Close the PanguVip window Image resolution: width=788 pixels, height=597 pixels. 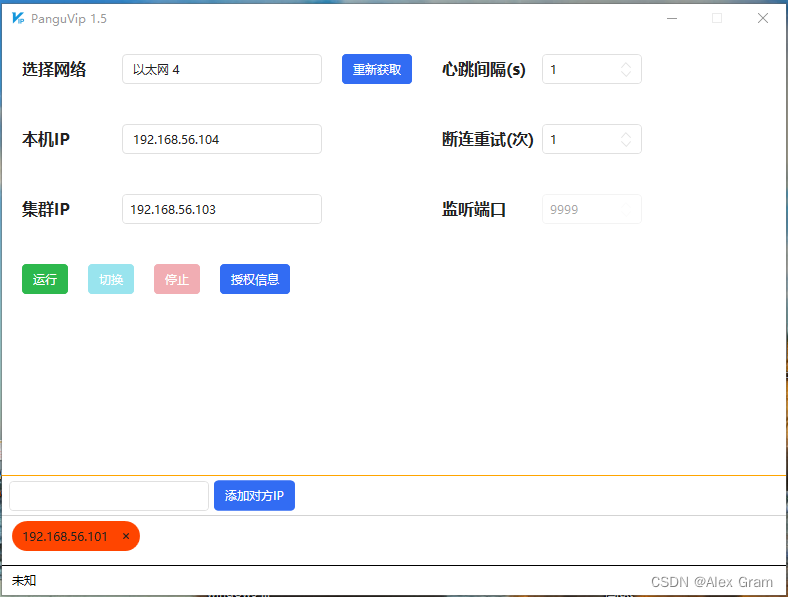763,19
